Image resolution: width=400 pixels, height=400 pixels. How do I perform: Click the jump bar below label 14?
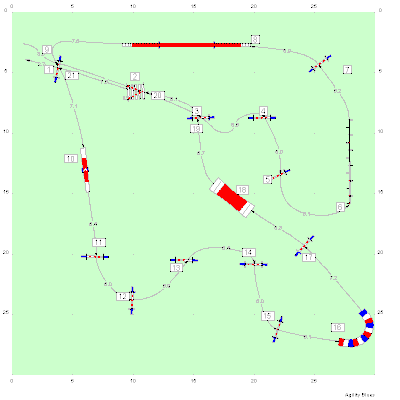pyautogui.click(x=254, y=264)
